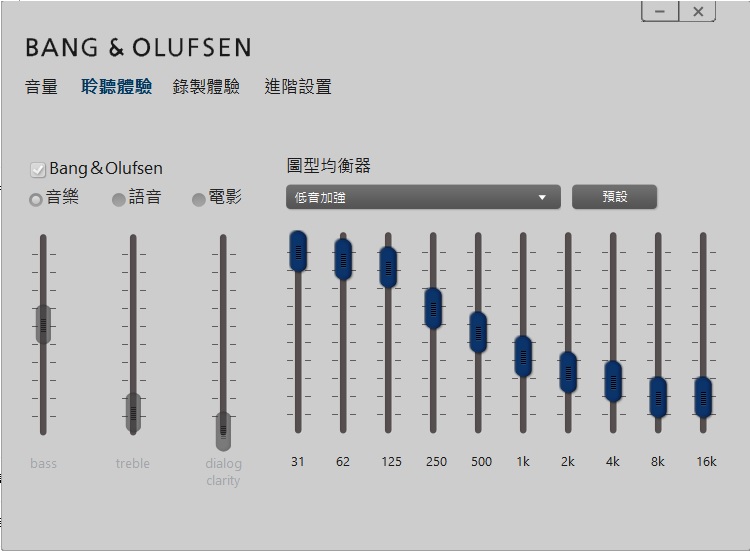This screenshot has height=551, width=750.
Task: Click the bass slider handle
Action: click(43, 325)
